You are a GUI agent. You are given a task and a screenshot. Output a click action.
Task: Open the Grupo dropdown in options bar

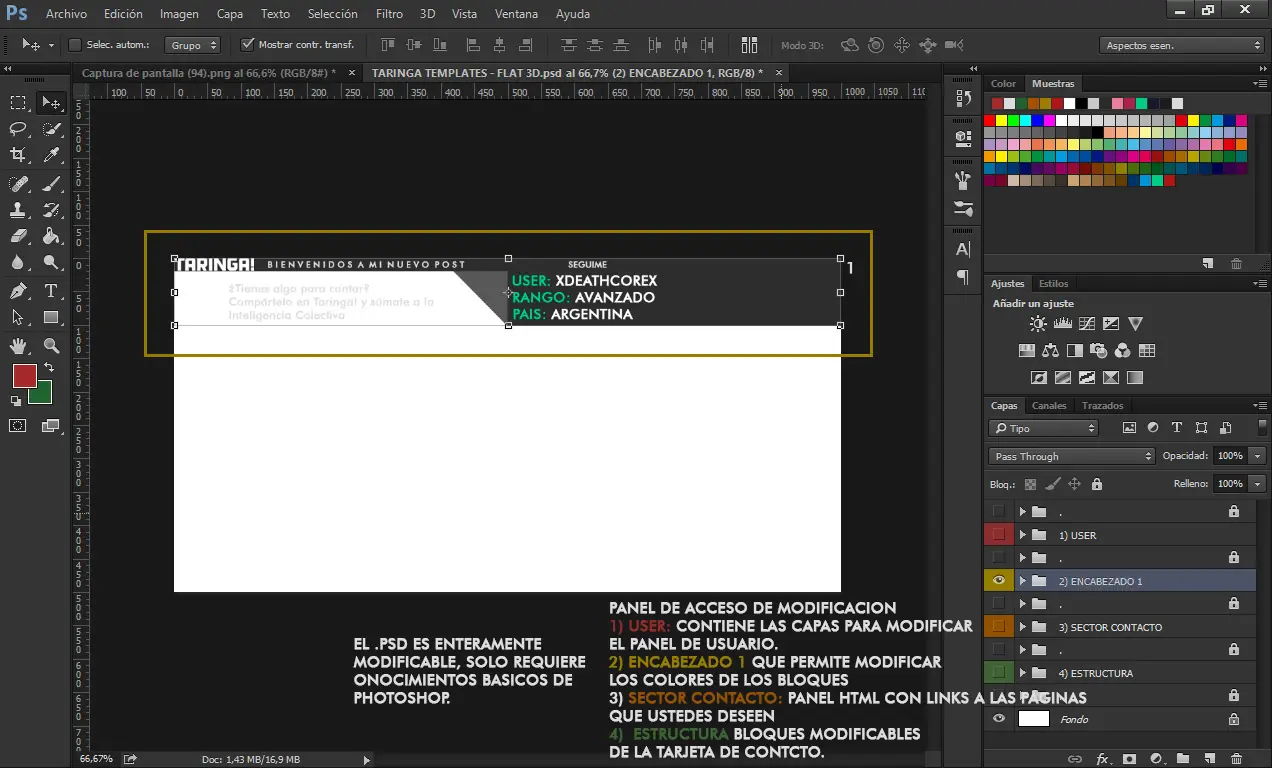(x=193, y=45)
